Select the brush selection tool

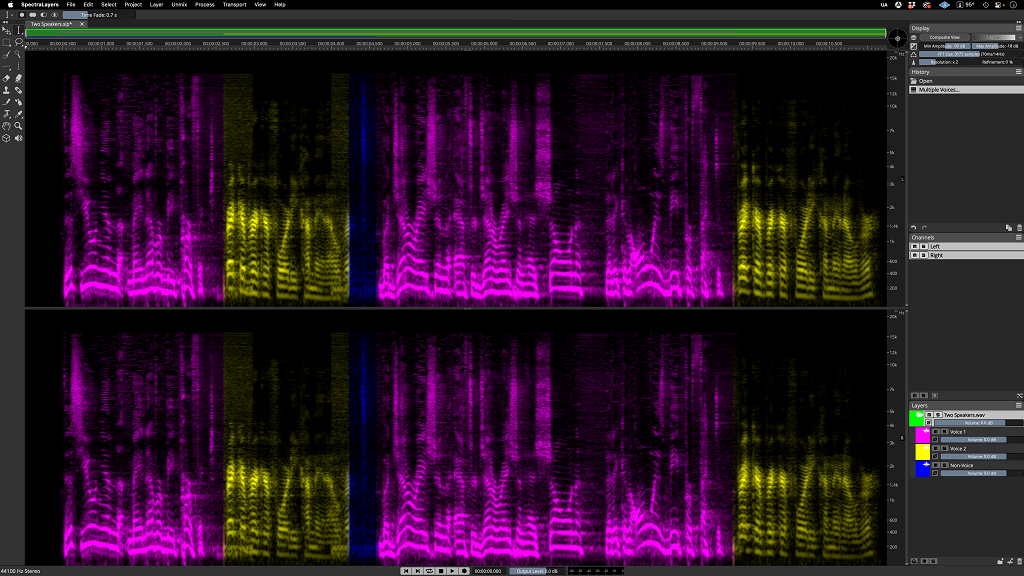[7, 54]
